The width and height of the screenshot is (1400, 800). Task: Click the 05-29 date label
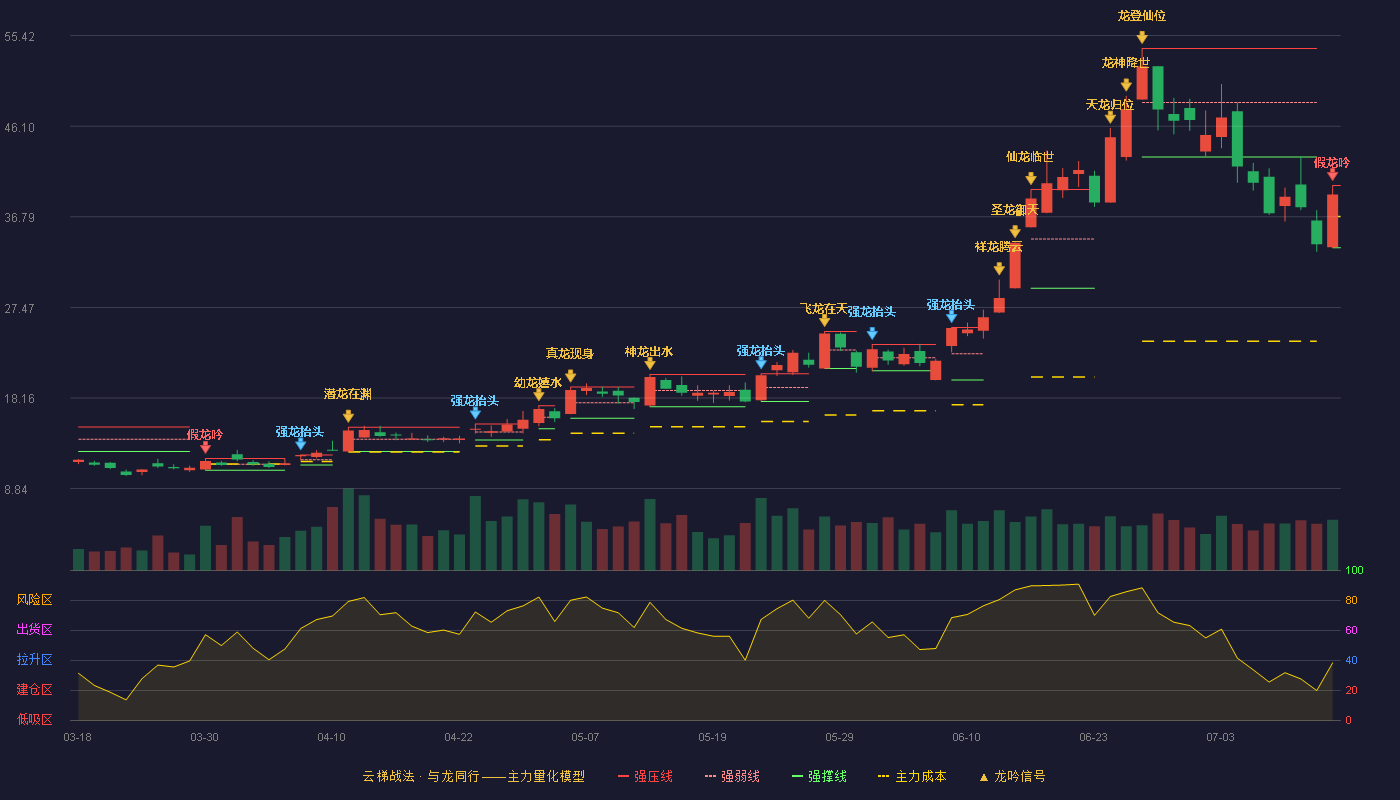(839, 737)
